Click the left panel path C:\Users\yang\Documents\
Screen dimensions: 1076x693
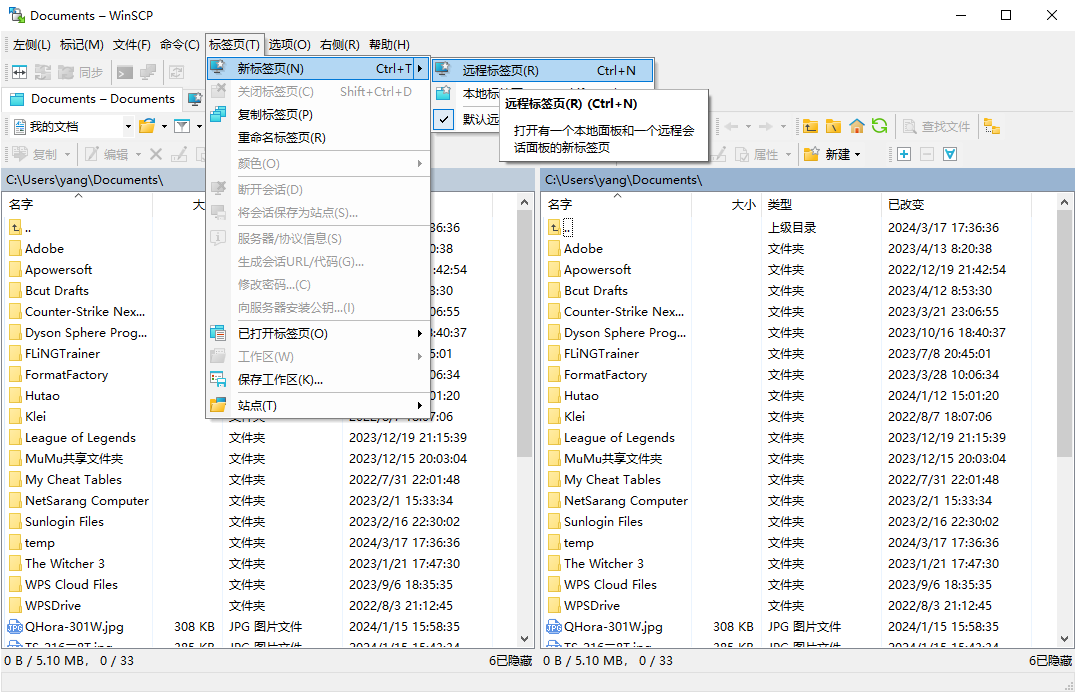coord(84,180)
